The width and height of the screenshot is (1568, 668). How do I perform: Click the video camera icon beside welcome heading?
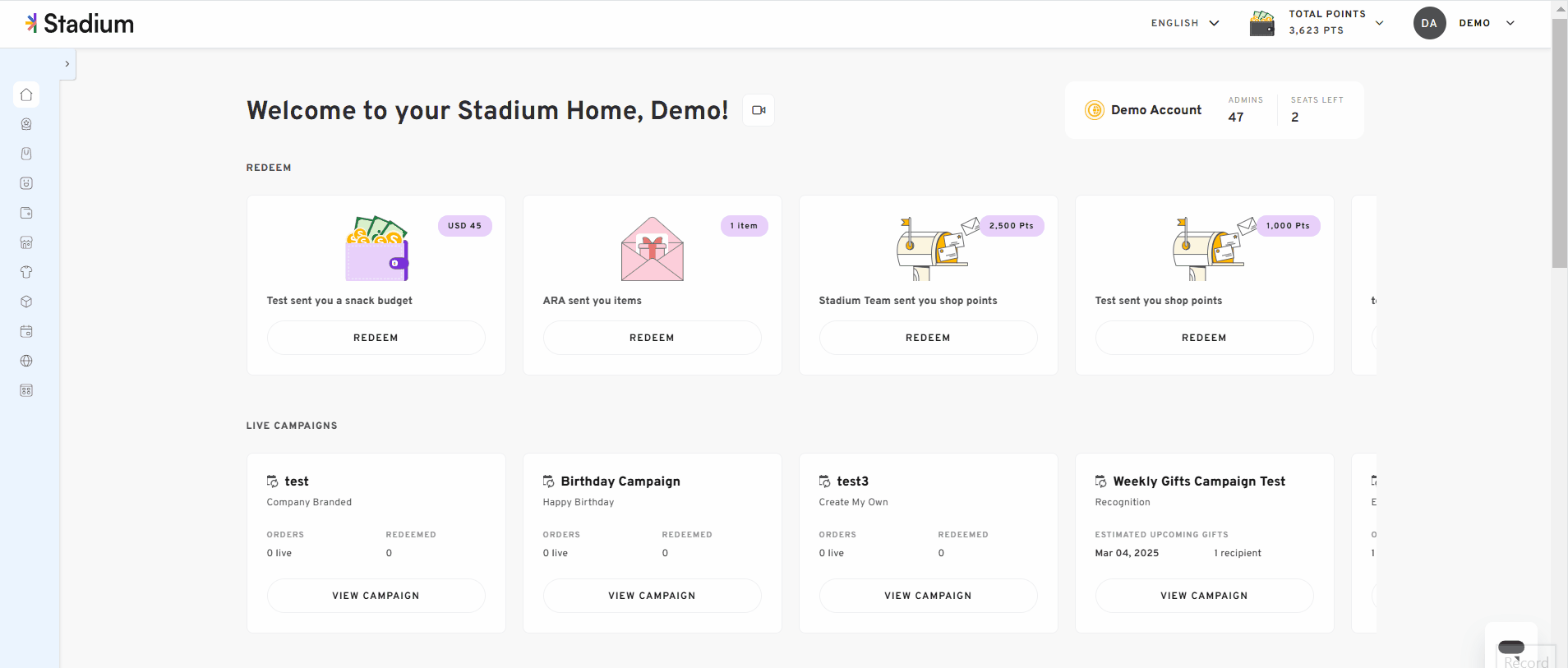(x=759, y=110)
